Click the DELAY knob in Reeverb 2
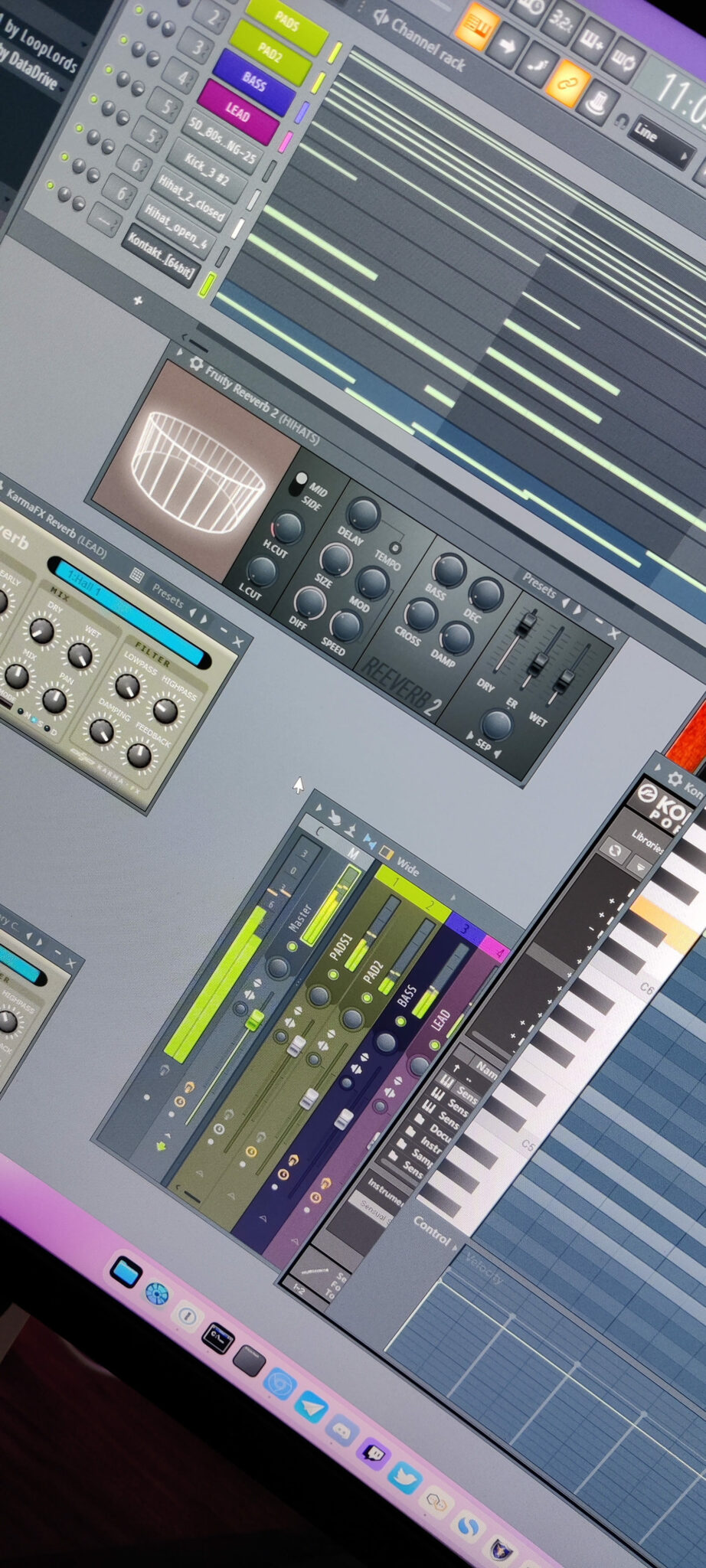 pyautogui.click(x=363, y=514)
